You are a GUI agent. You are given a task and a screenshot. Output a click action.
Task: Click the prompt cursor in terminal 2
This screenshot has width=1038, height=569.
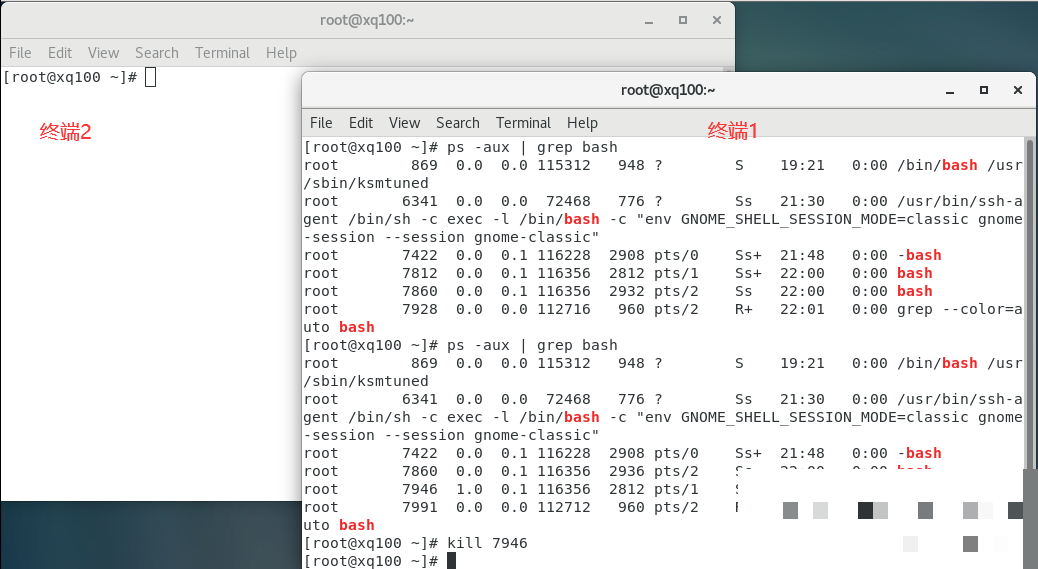click(150, 77)
